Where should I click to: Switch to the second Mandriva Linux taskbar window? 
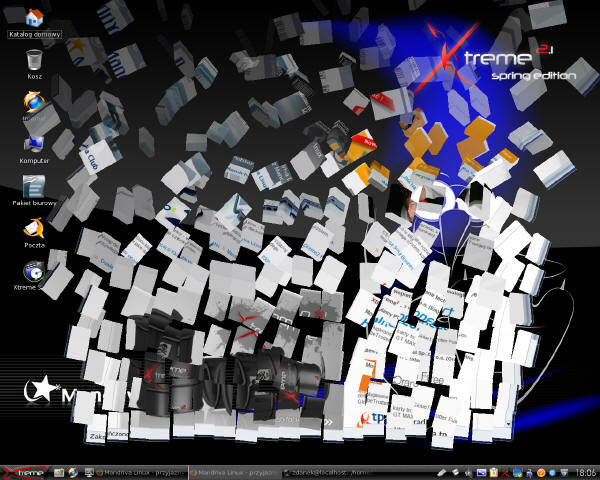235,473
